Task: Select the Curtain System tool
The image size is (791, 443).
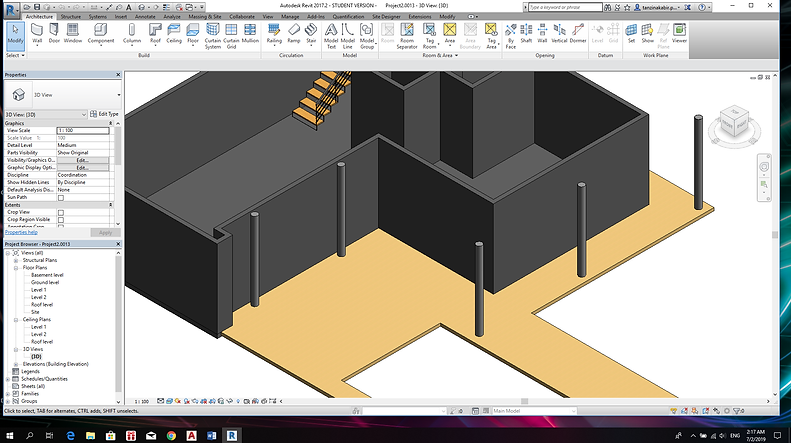Action: pyautogui.click(x=212, y=36)
